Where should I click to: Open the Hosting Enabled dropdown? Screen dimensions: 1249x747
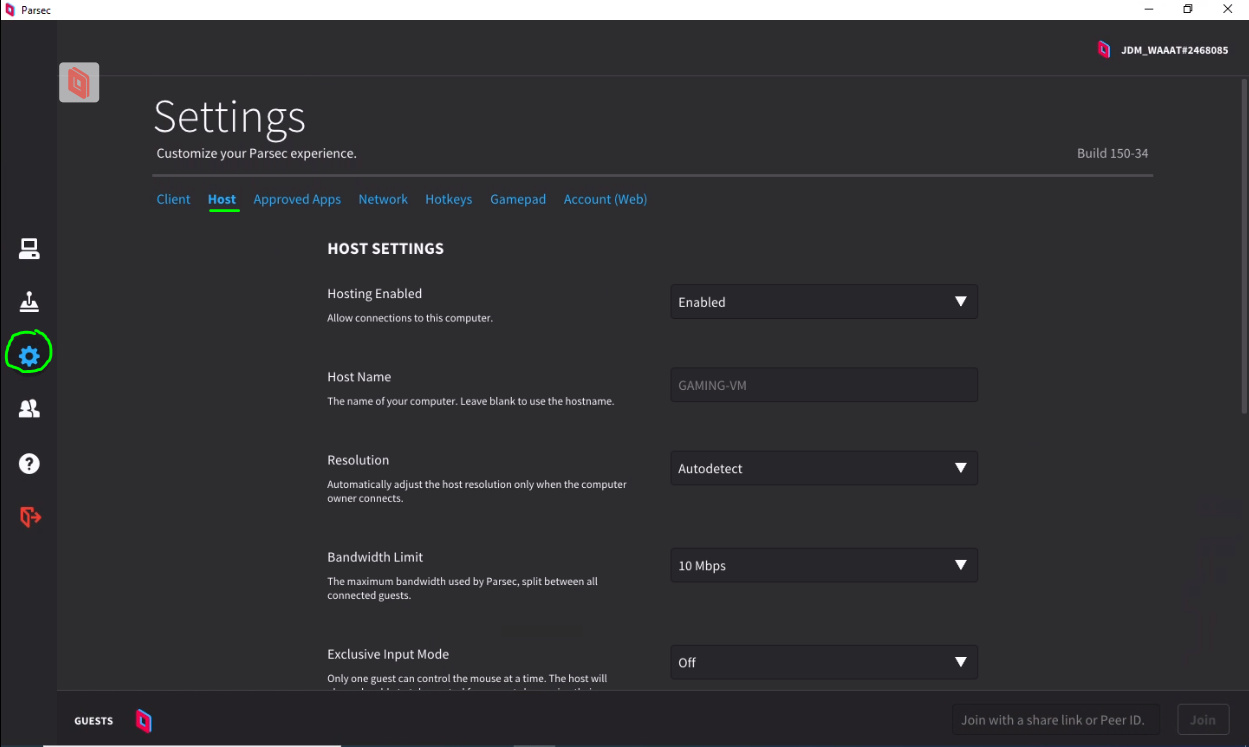pyautogui.click(x=824, y=302)
